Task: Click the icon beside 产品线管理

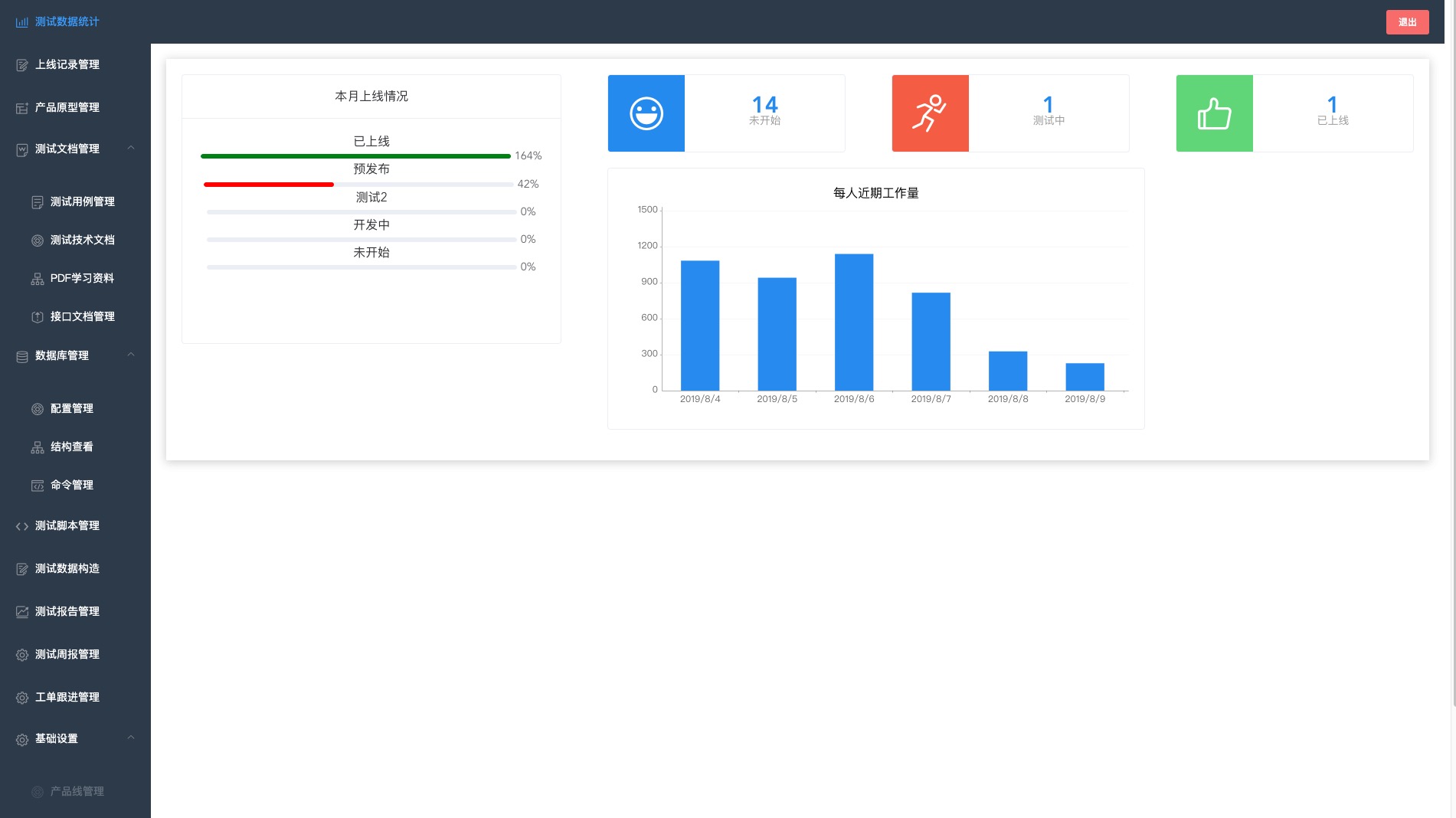Action: tap(38, 792)
